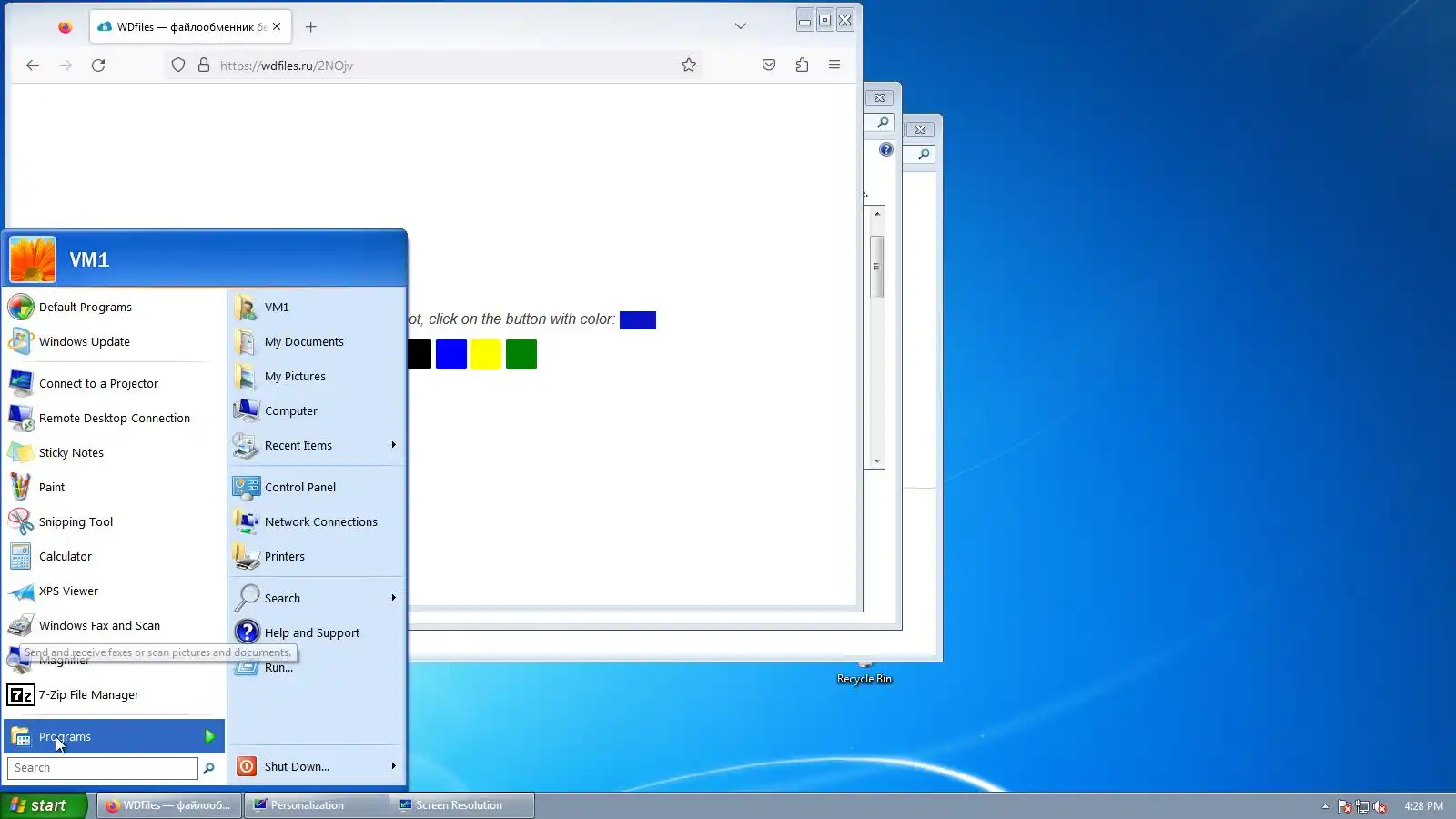Launch Calculator
This screenshot has width=1456, height=819.
[x=114, y=556]
